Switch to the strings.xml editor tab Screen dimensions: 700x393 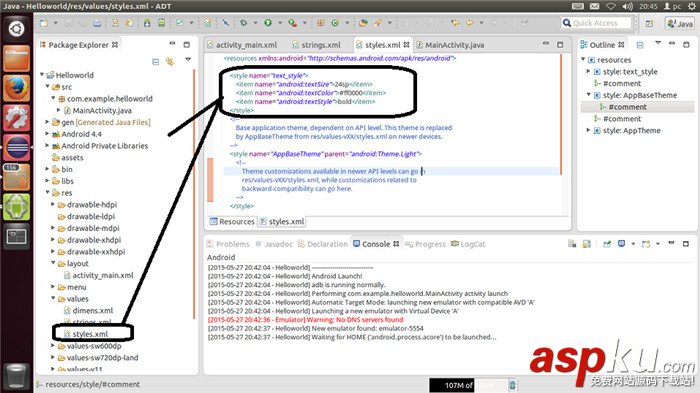317,45
